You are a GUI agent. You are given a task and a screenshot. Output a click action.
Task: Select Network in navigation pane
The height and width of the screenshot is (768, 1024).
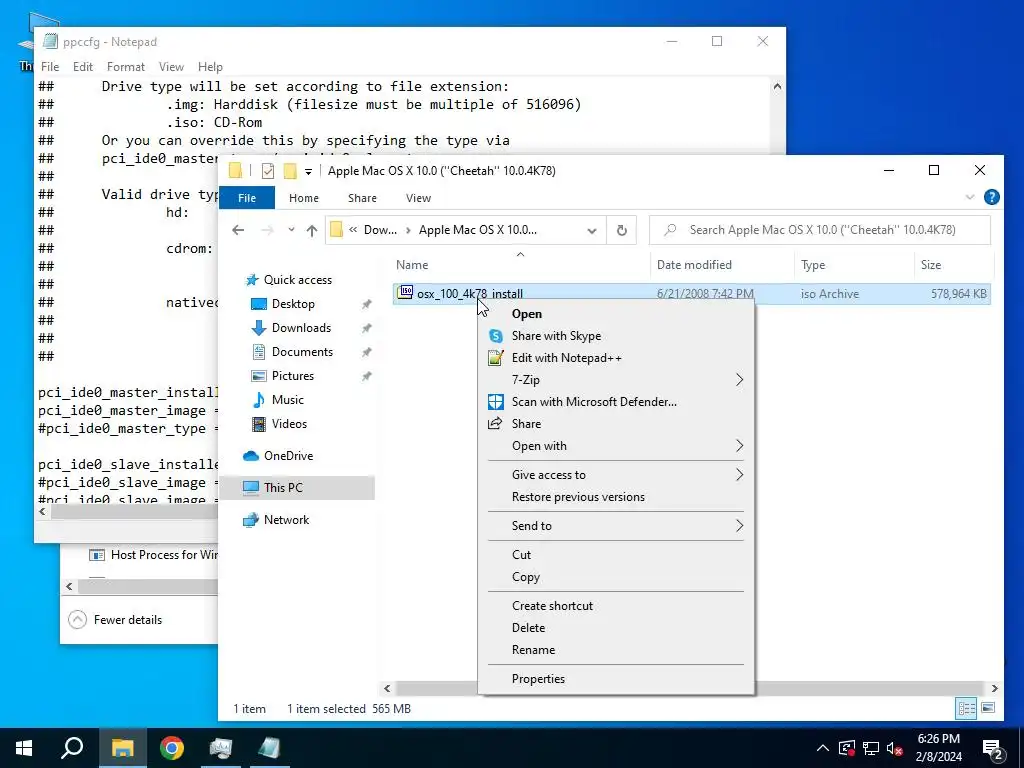(x=286, y=520)
